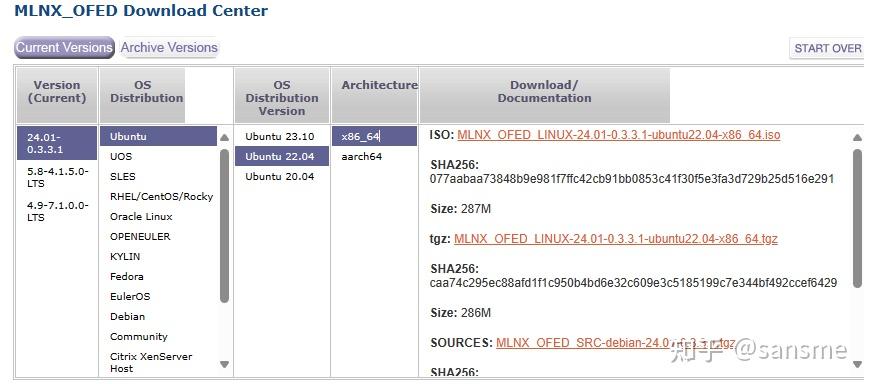Click the Download/Documentation column header

[x=544, y=95]
